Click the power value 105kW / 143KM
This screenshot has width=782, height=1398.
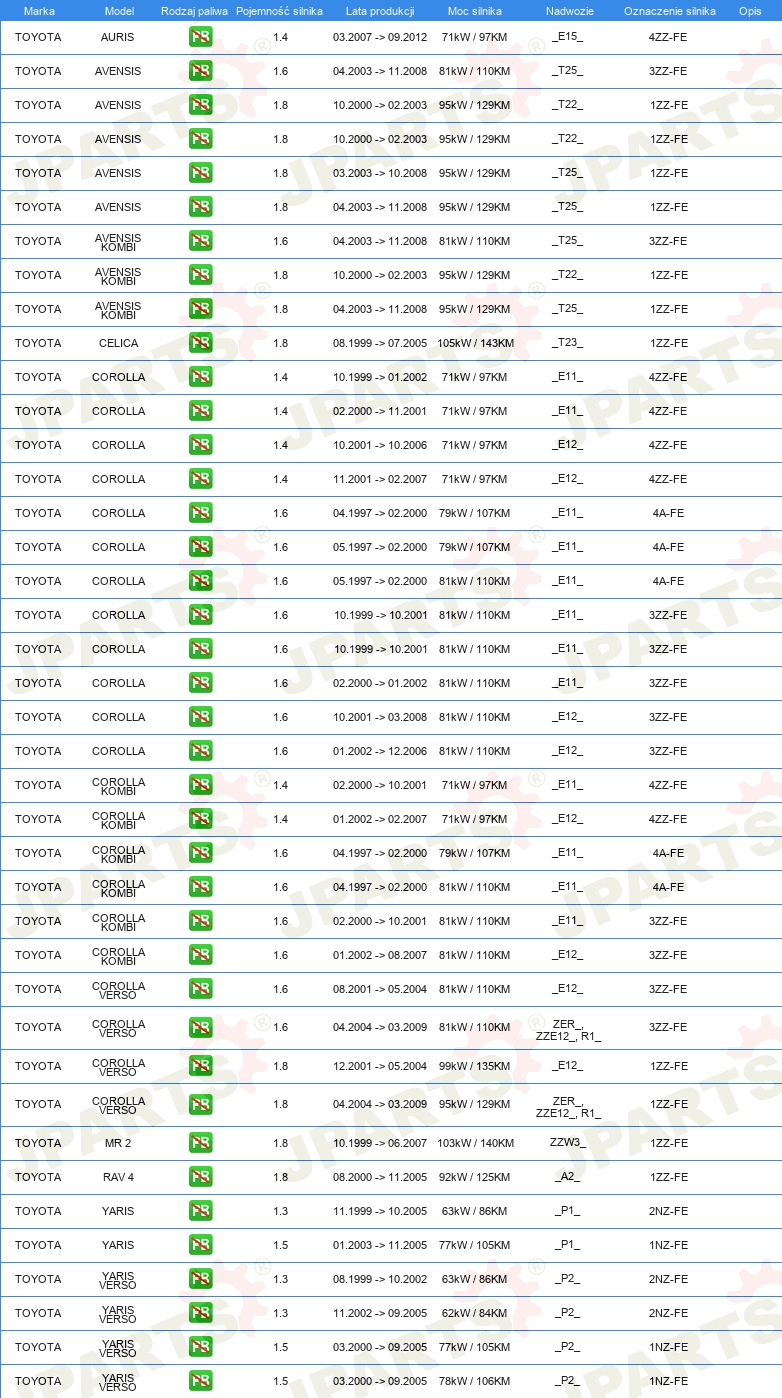point(475,343)
